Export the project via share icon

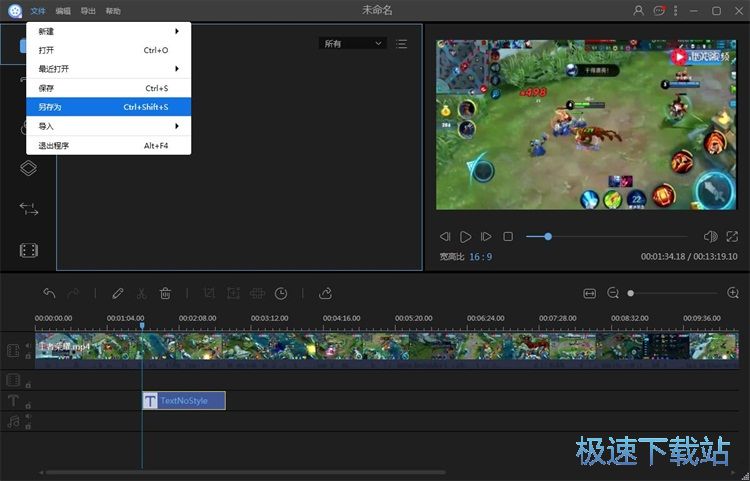click(x=325, y=293)
